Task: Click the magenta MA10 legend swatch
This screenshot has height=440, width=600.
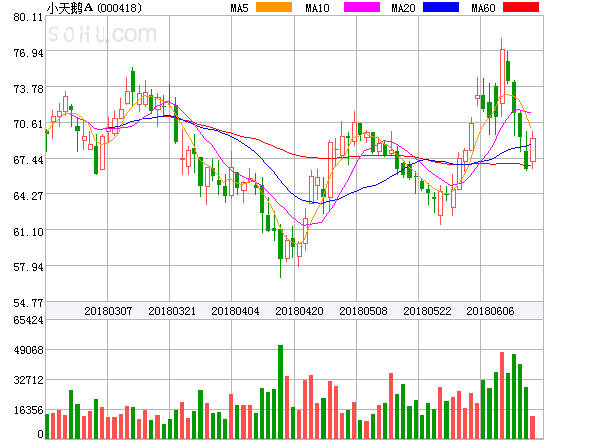Action: [x=353, y=8]
